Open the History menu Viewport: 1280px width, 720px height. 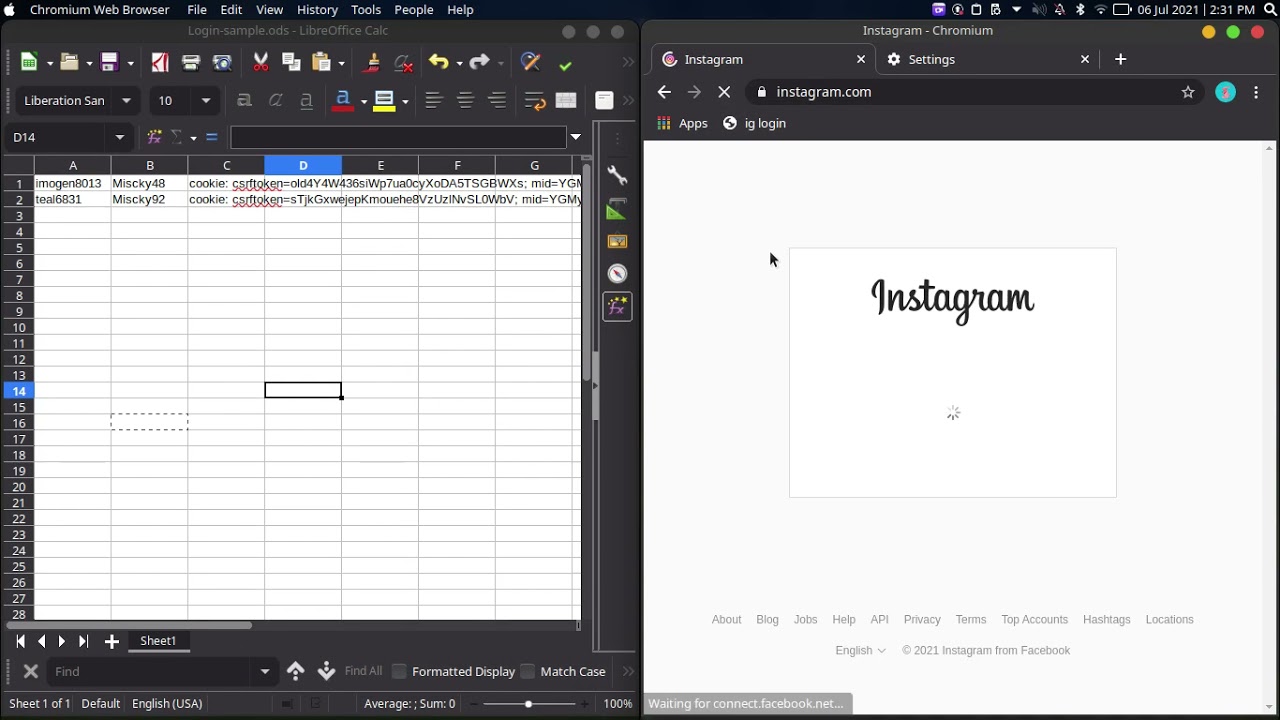(317, 9)
